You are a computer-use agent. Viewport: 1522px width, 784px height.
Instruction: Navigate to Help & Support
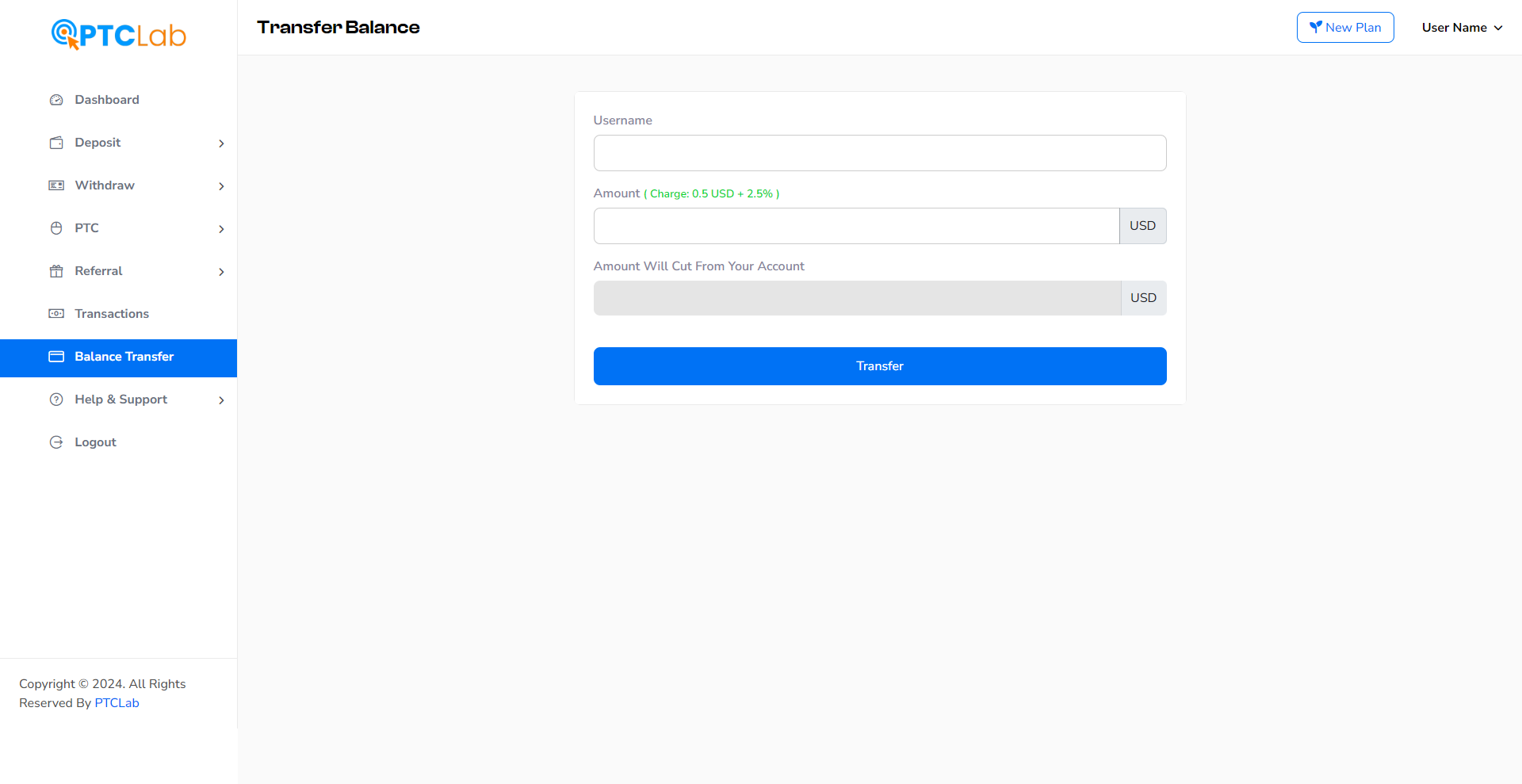pyautogui.click(x=120, y=400)
